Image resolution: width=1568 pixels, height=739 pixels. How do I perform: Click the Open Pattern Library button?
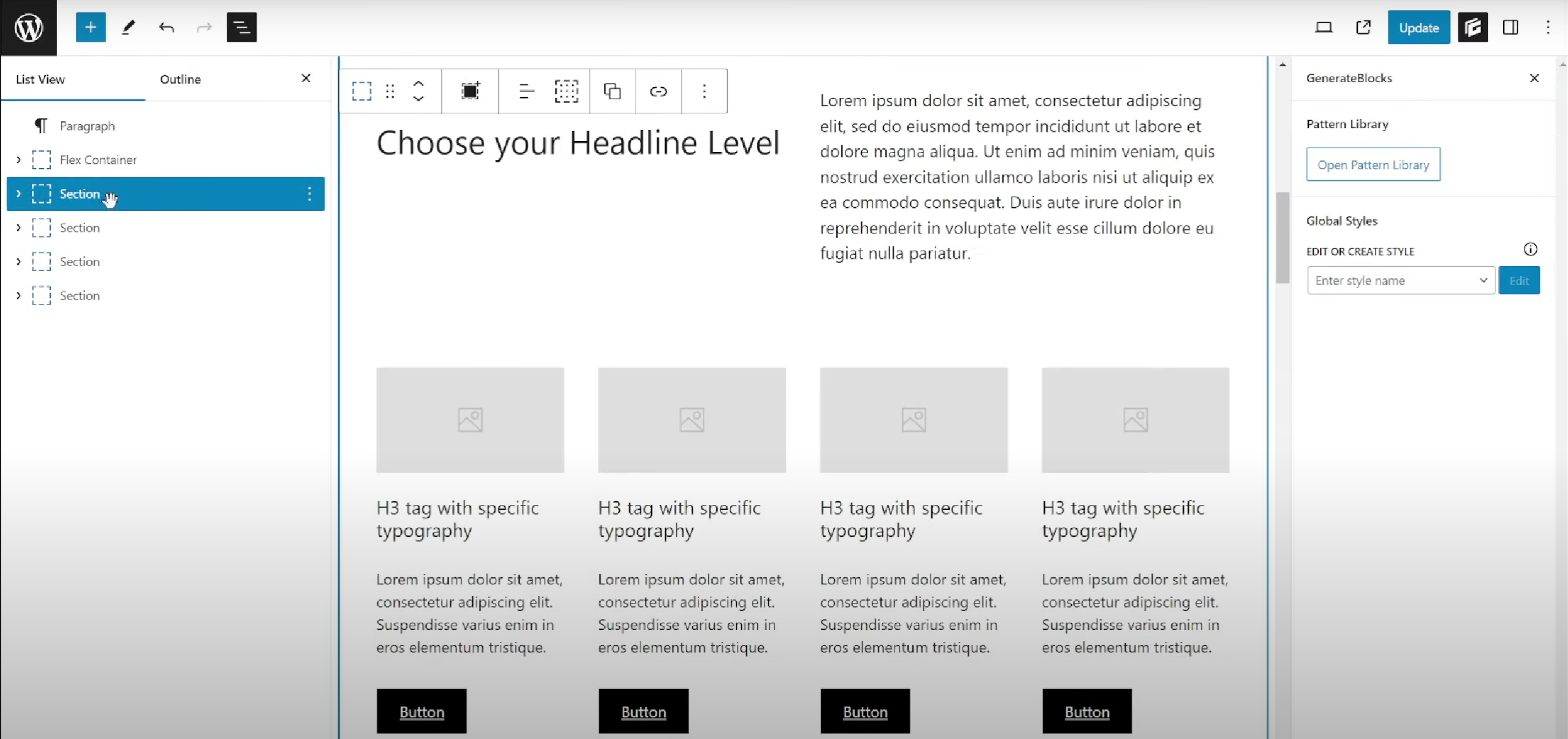(1373, 165)
